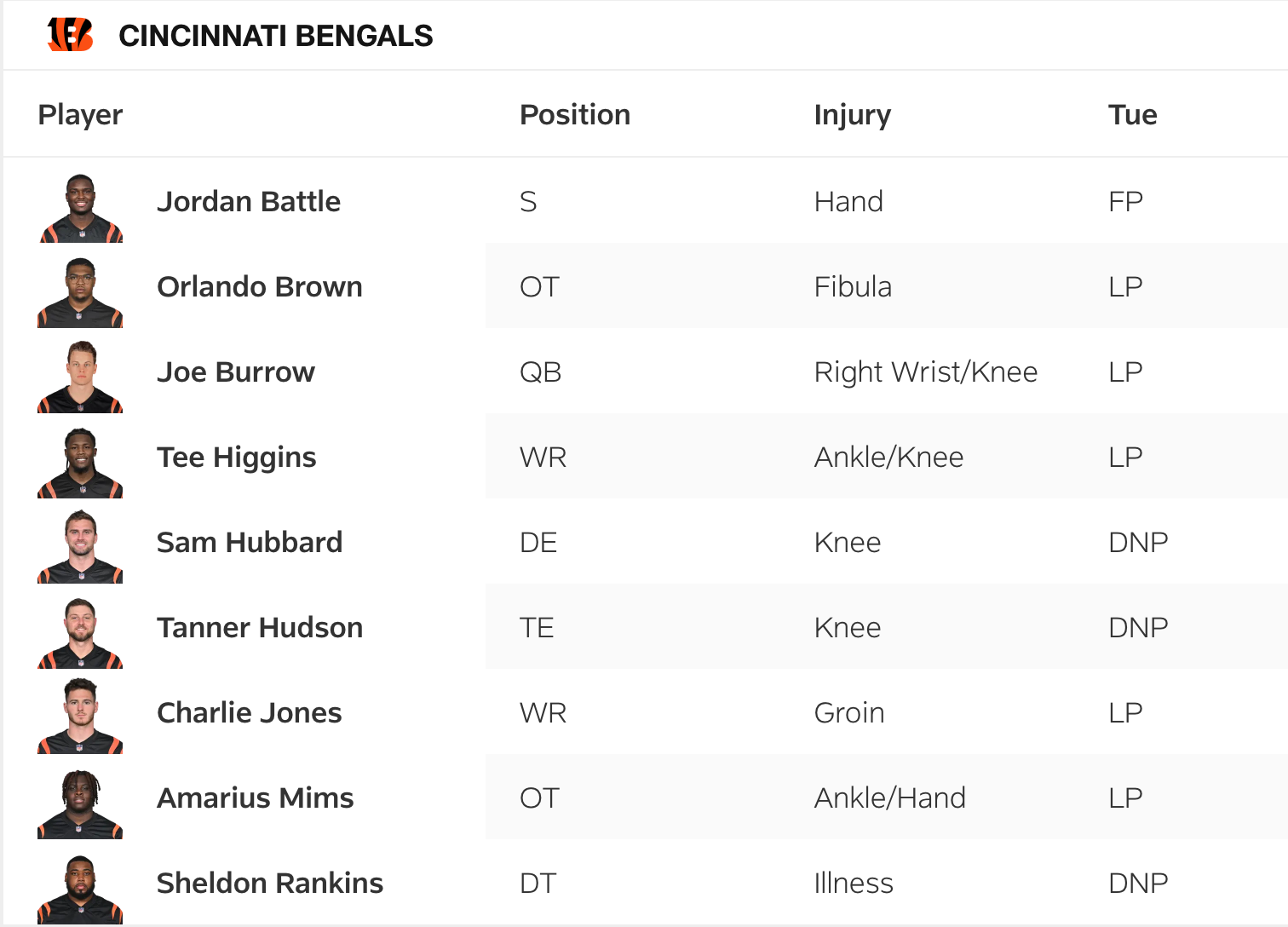The width and height of the screenshot is (1288, 927).
Task: Open Orlando Brown's headshot photo
Action: (x=80, y=293)
